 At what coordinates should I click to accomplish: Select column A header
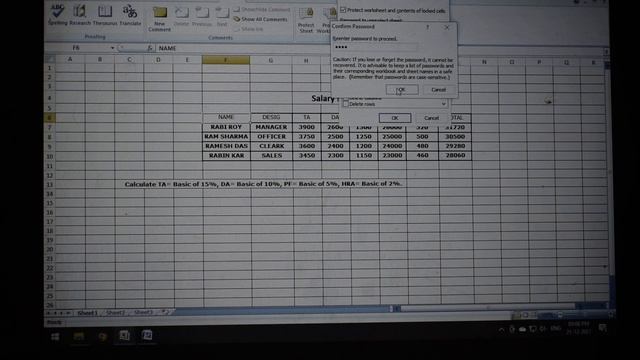pos(70,59)
